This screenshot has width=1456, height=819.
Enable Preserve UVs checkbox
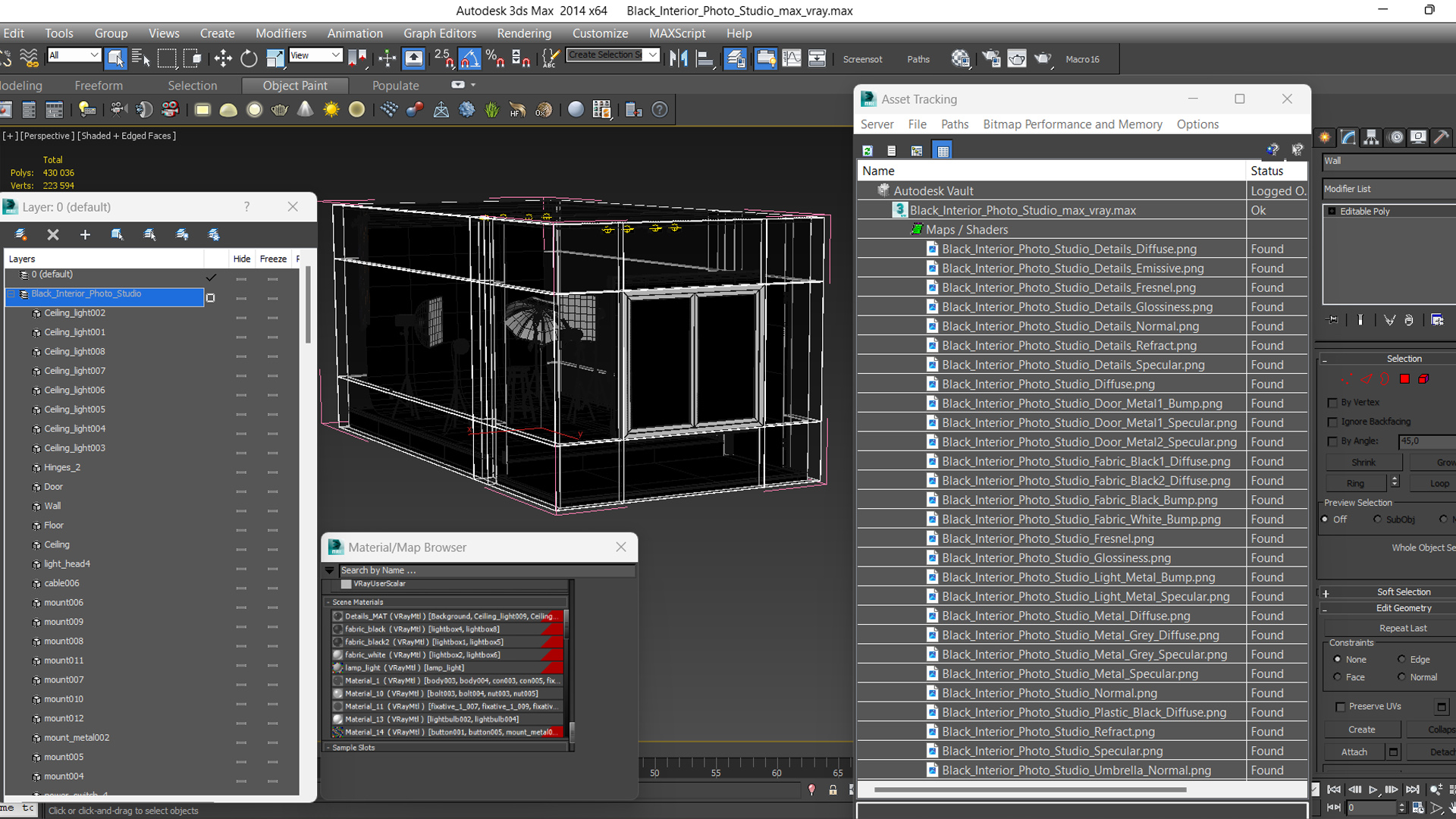pyautogui.click(x=1340, y=706)
